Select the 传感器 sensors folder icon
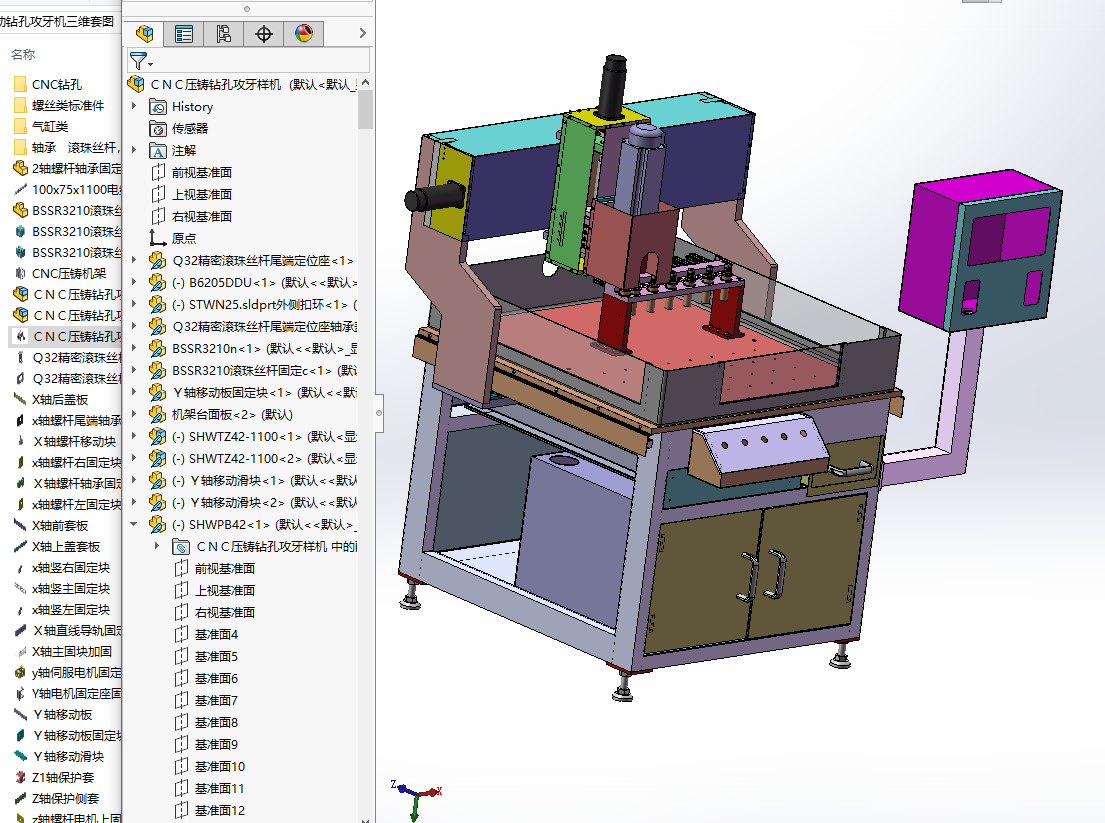The width and height of the screenshot is (1105, 823). (158, 128)
